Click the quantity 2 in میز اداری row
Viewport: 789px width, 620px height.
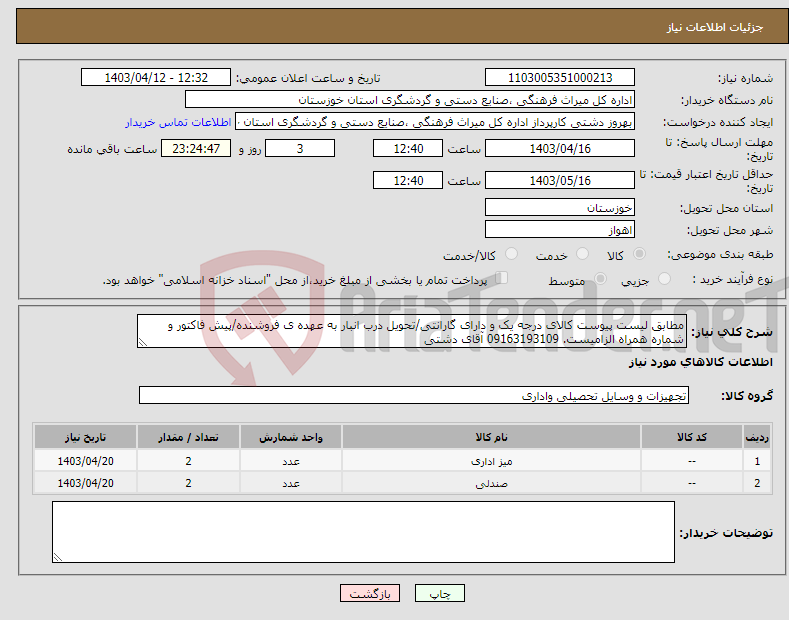(x=188, y=461)
